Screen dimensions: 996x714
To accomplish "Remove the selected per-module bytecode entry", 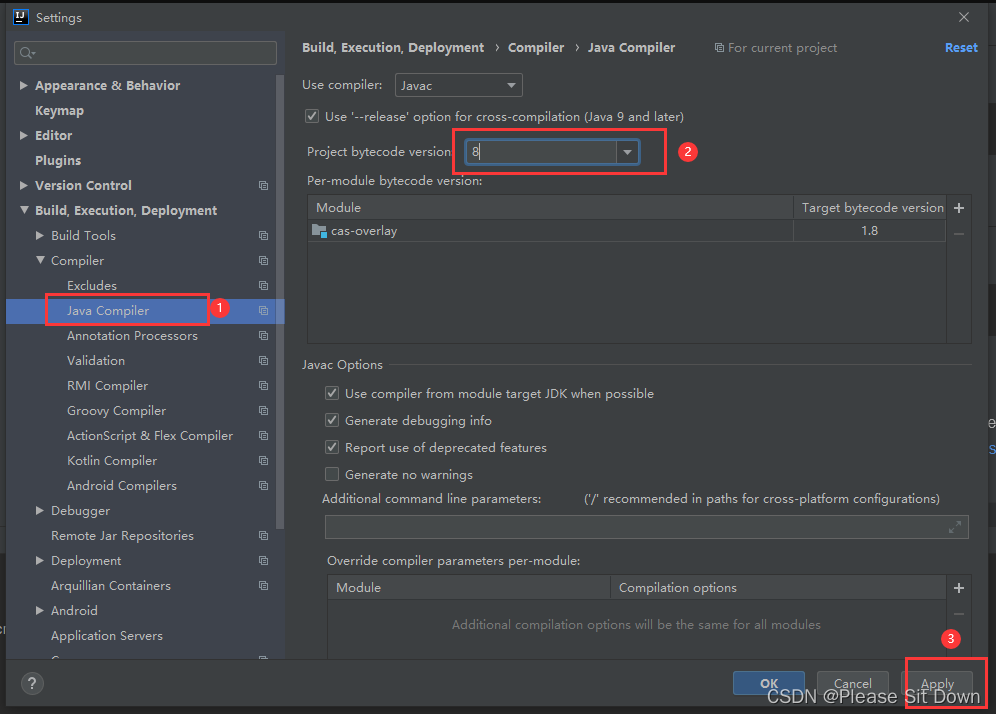I will [x=959, y=234].
